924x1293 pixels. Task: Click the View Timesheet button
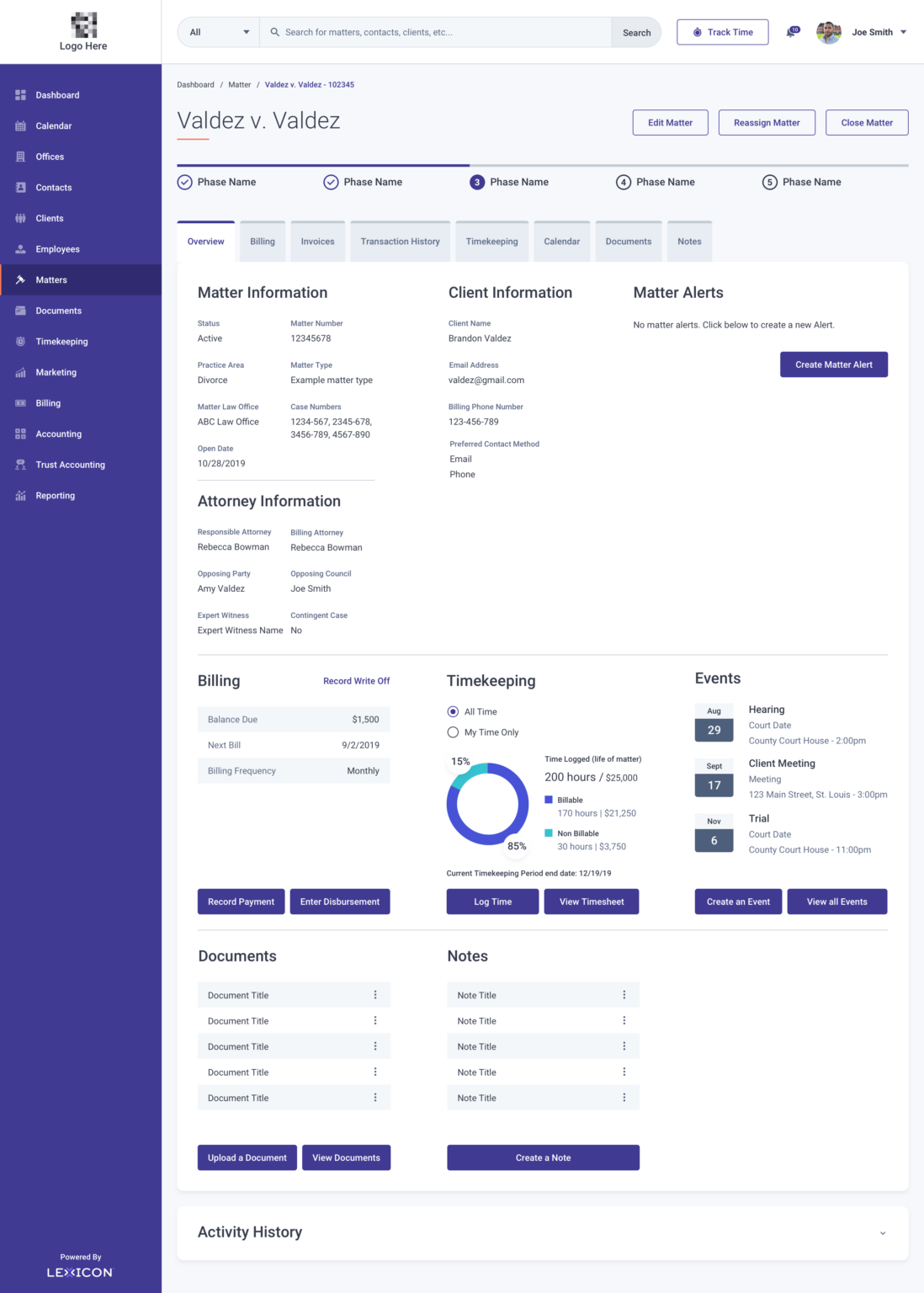(592, 902)
